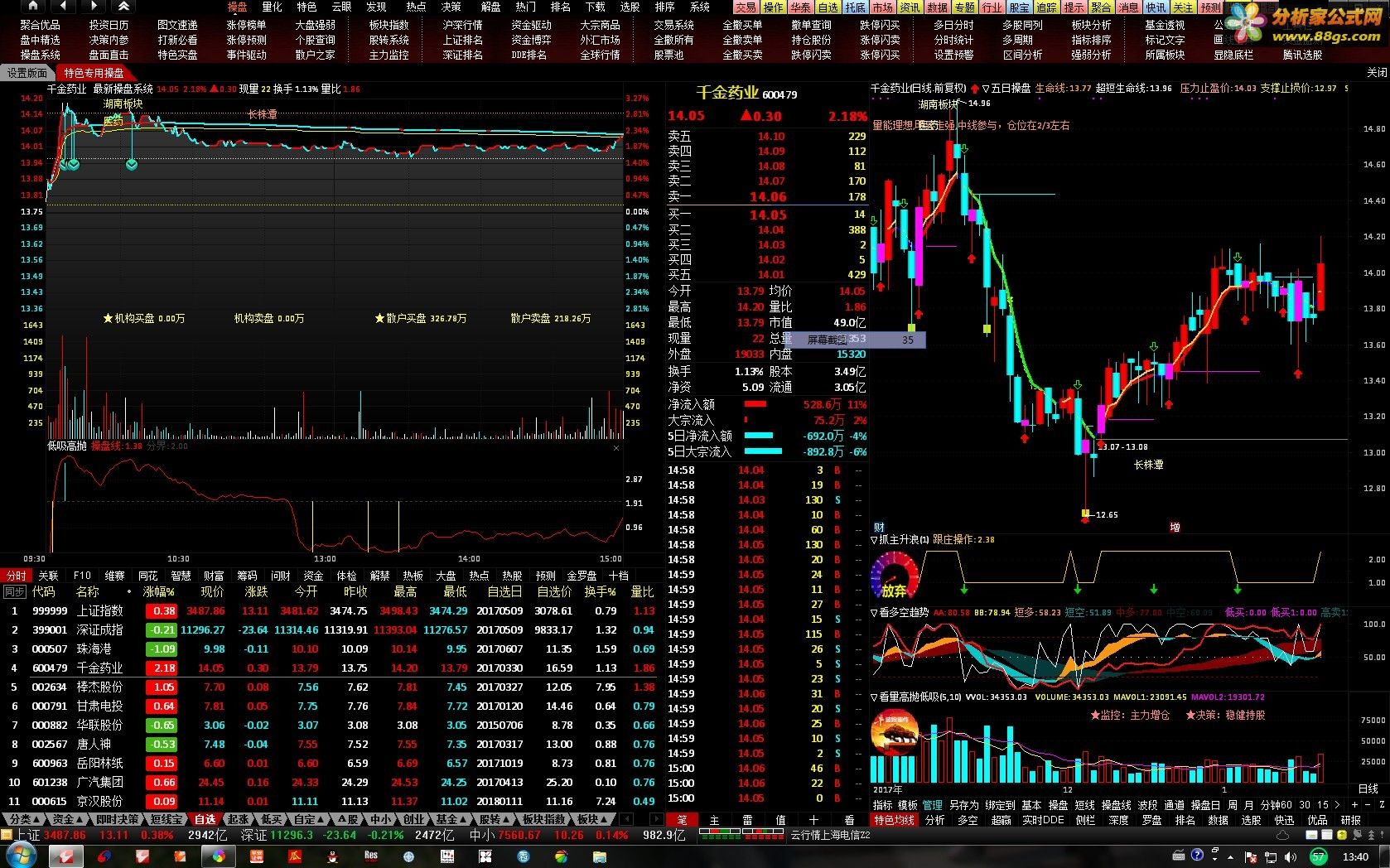The height and width of the screenshot is (868, 1390).
Task: Collapse the 看量高抛低吸 indicator triangle
Action: pyautogui.click(x=874, y=697)
